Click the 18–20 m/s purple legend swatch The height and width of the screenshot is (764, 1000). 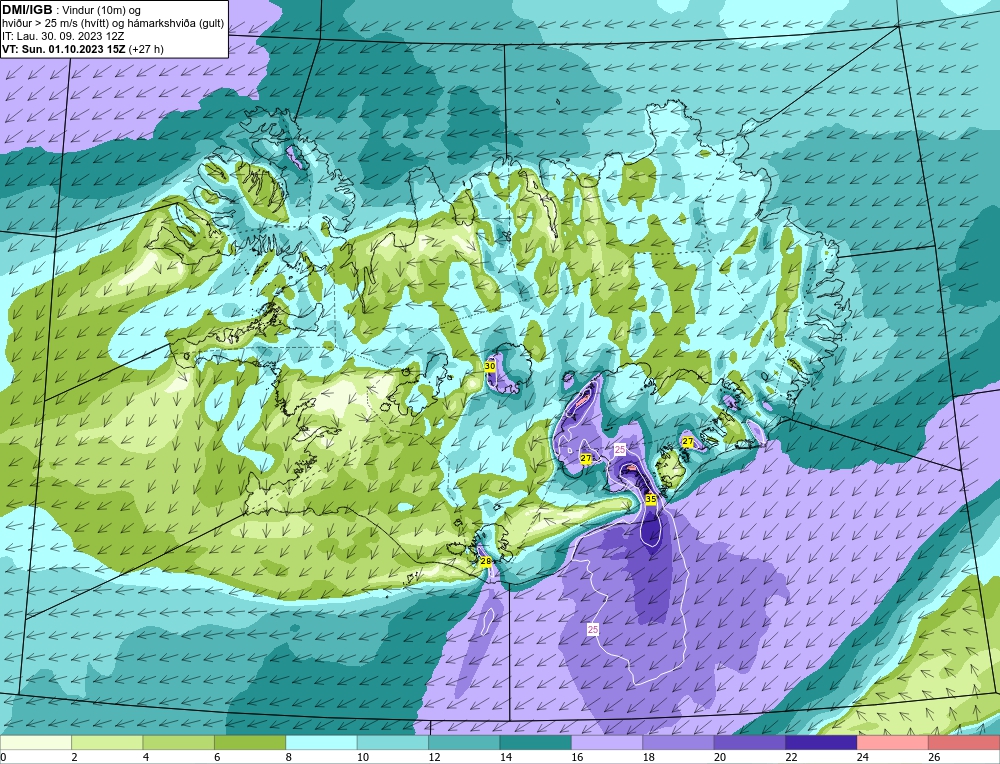point(679,742)
